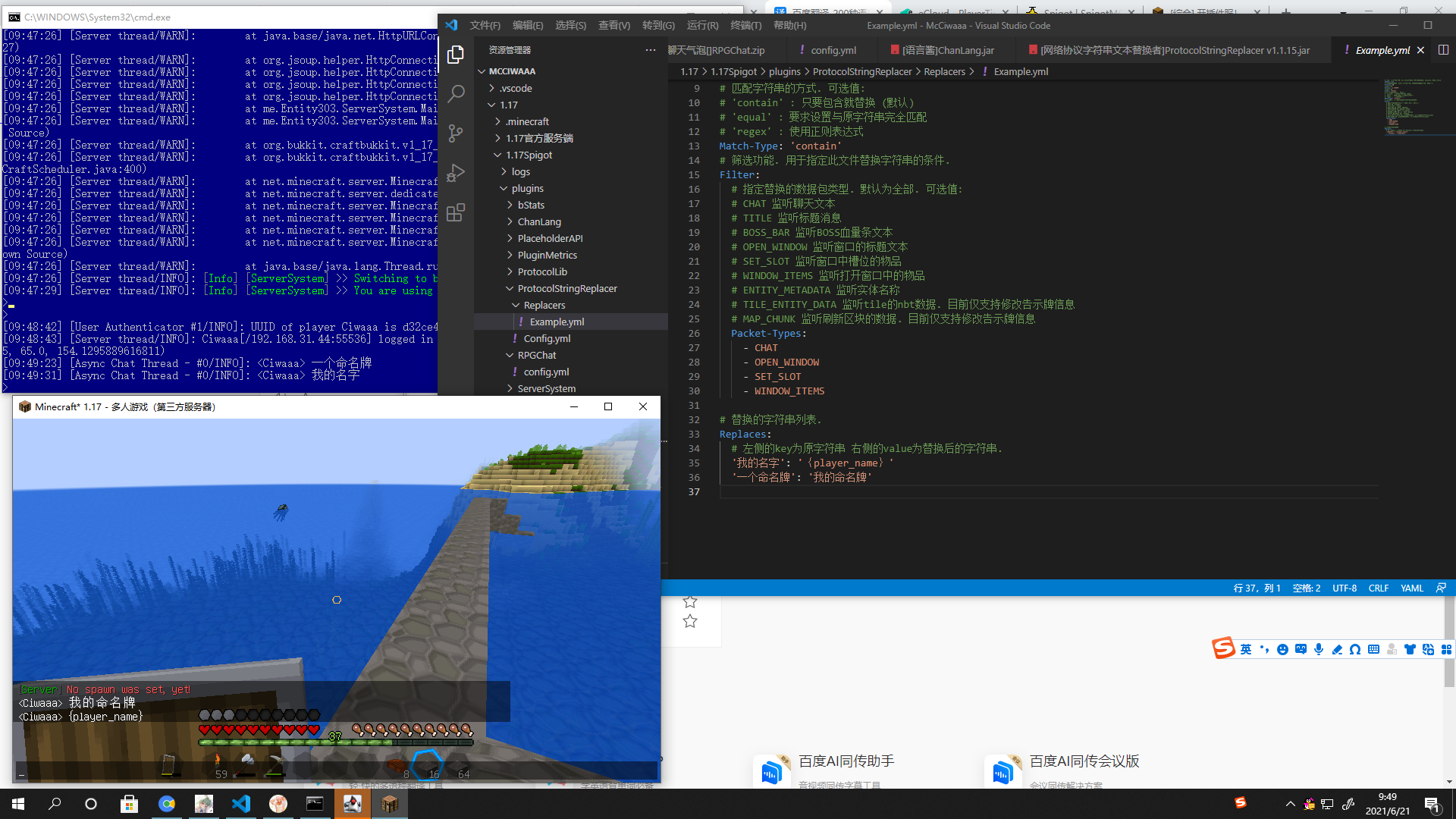
Task: Open the Extensions view icon
Action: (456, 213)
